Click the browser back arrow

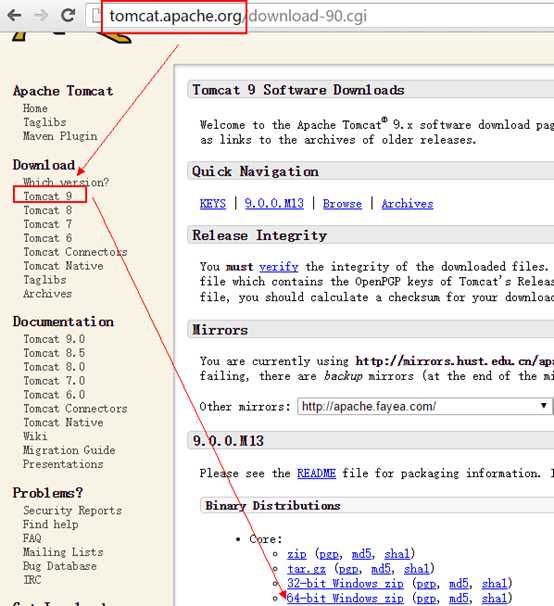point(14,15)
